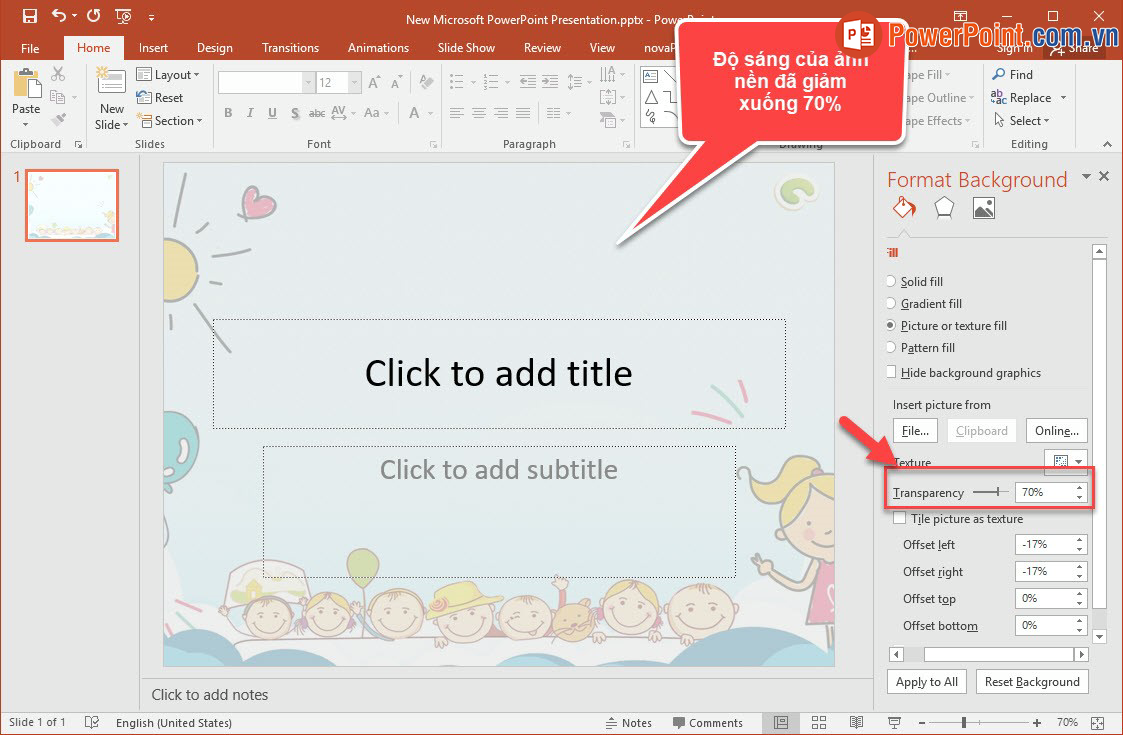The height and width of the screenshot is (735, 1123).
Task: Expand the Layout dropdown
Action: click(168, 75)
